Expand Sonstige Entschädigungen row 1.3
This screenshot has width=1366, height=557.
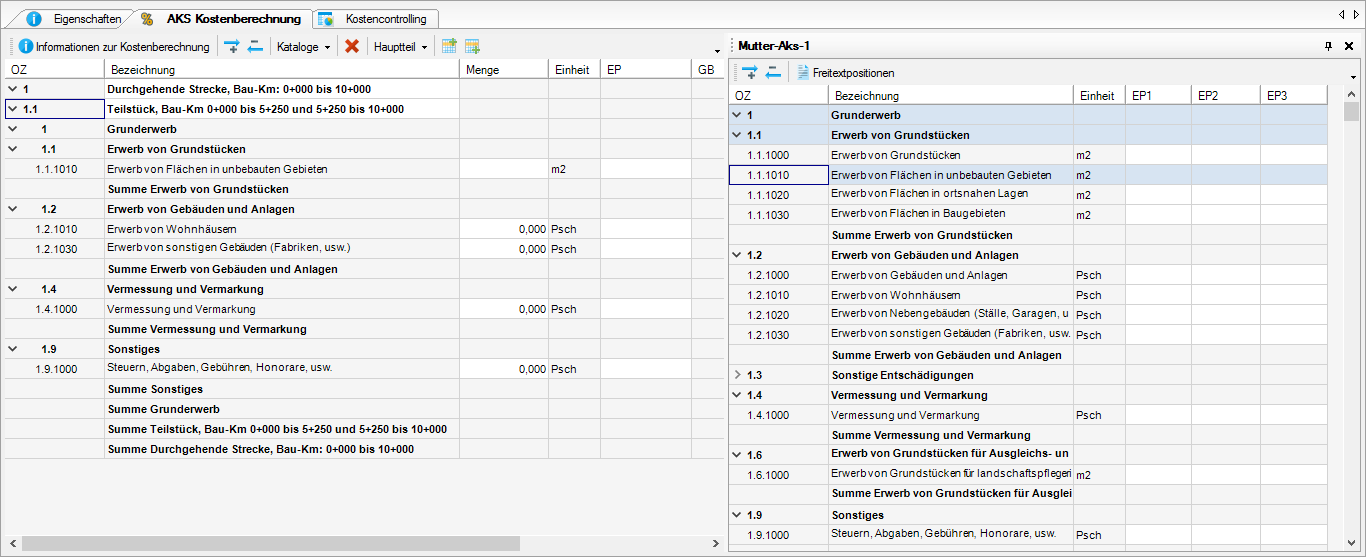pyautogui.click(x=738, y=375)
